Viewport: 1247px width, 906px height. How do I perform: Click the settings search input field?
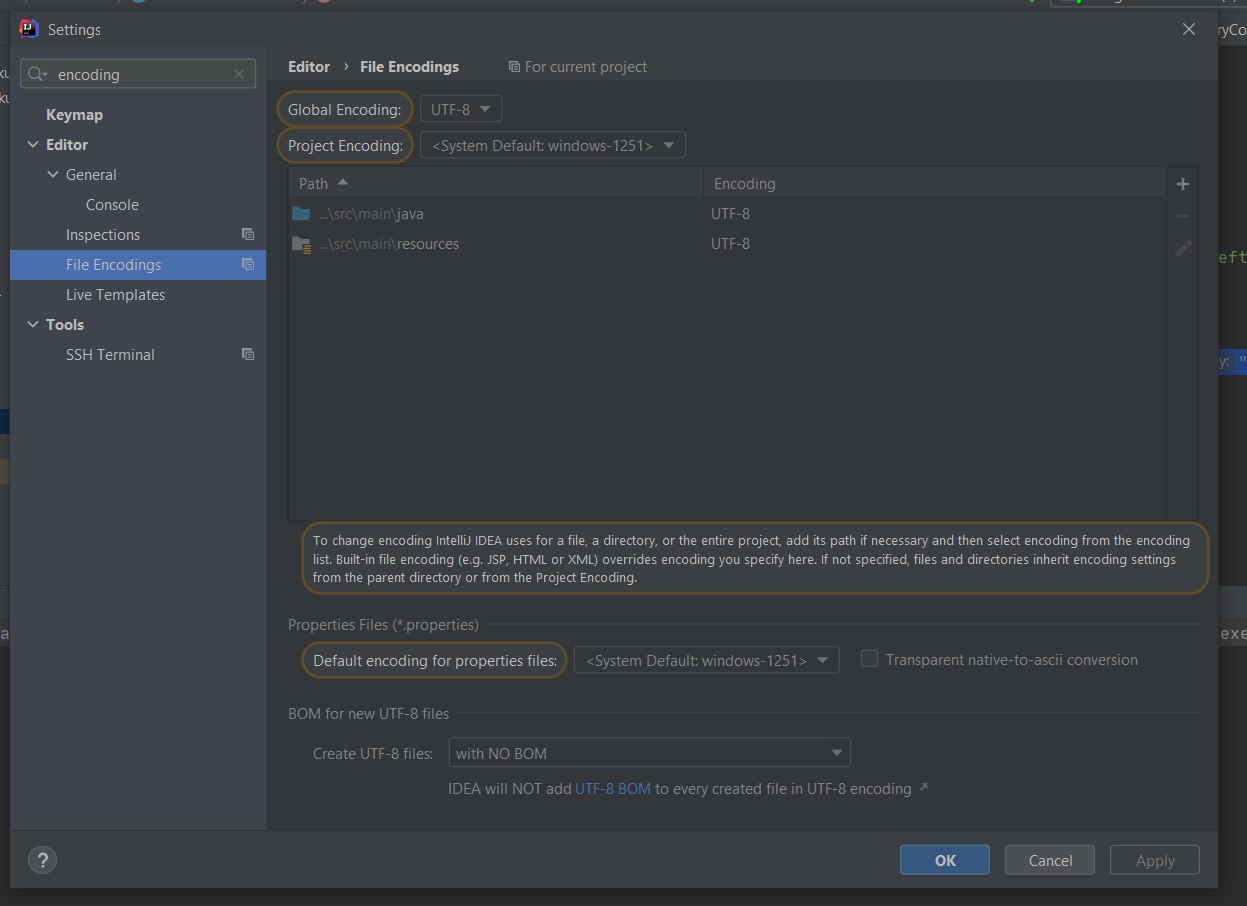(x=138, y=74)
